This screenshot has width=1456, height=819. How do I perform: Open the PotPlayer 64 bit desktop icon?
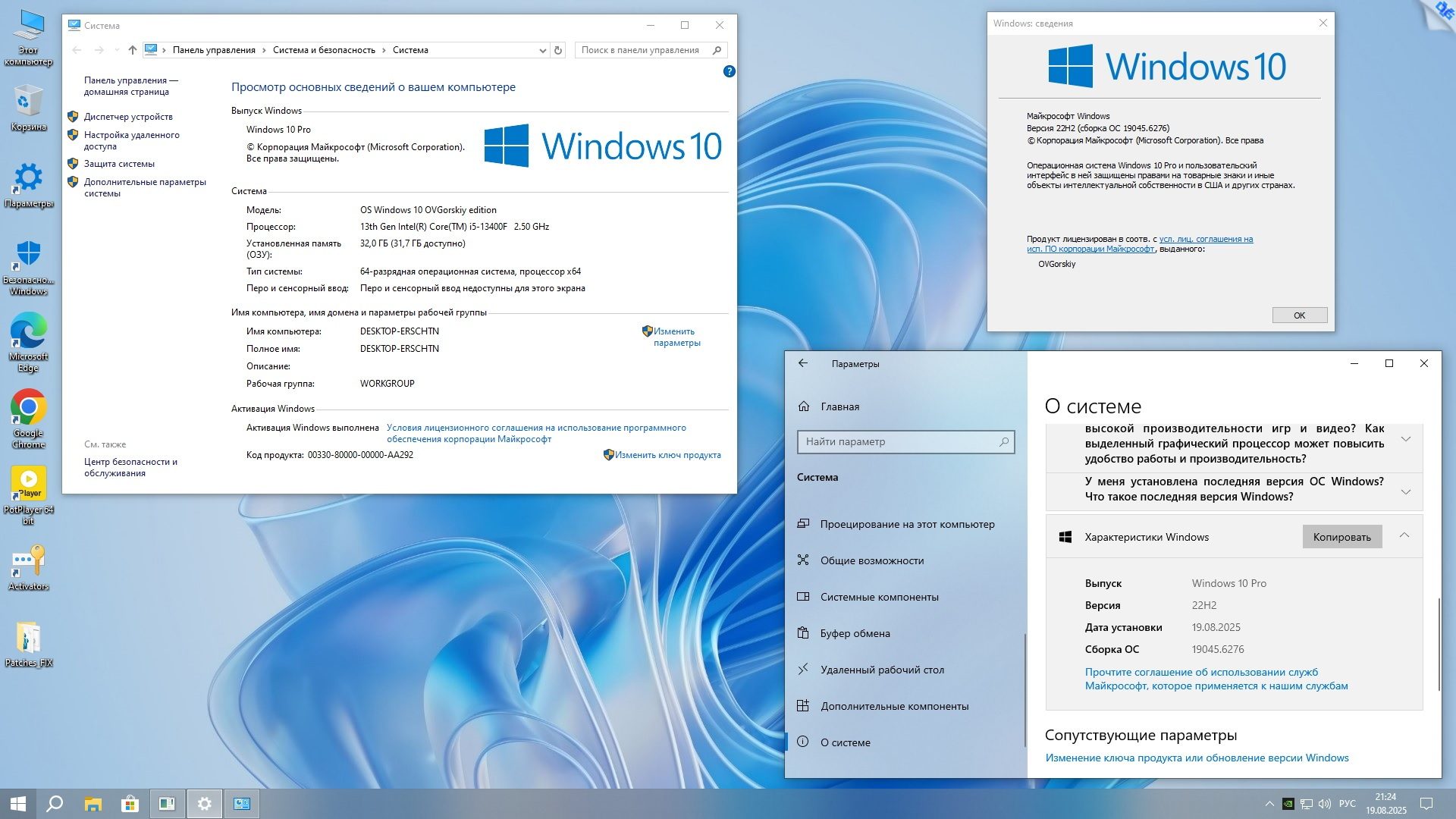pyautogui.click(x=28, y=484)
